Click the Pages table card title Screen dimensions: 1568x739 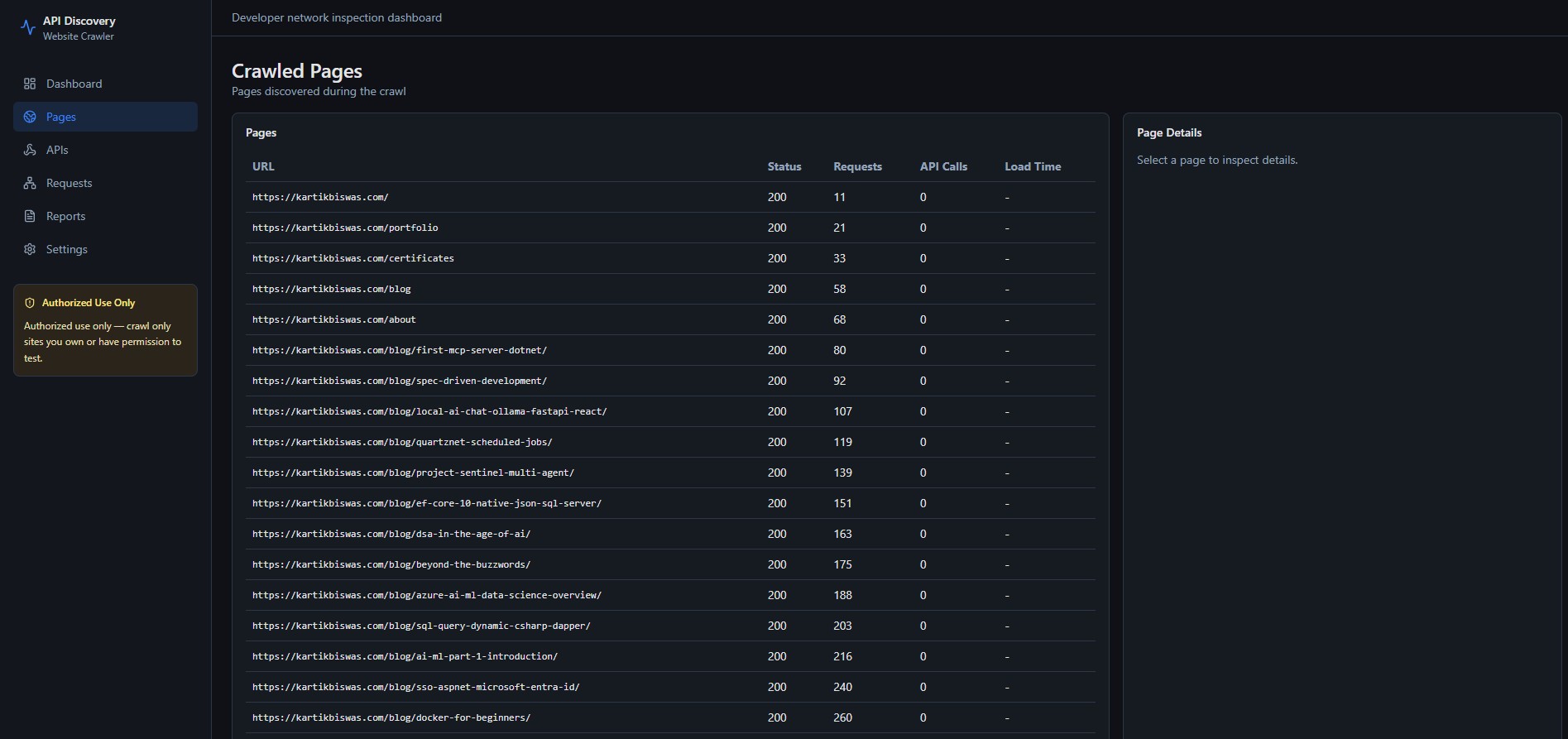pyautogui.click(x=261, y=132)
